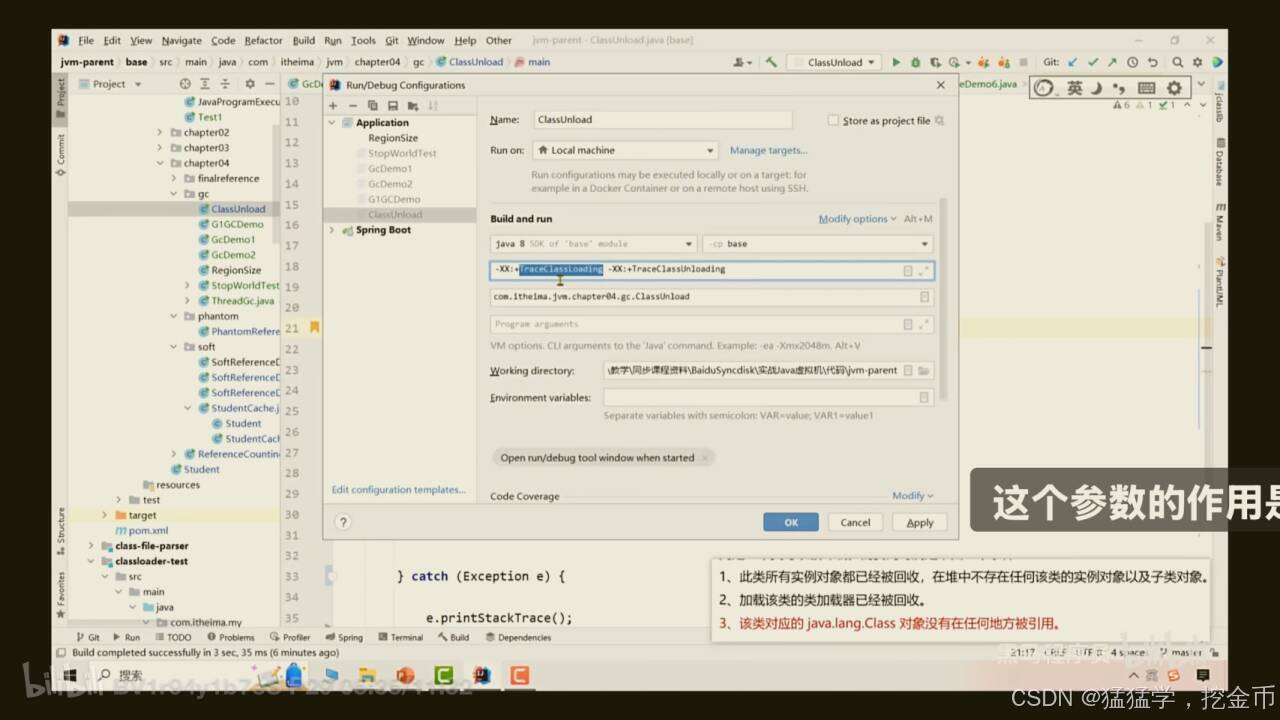This screenshot has width=1280, height=720.
Task: Expand the VM options field editor
Action: tap(924, 270)
